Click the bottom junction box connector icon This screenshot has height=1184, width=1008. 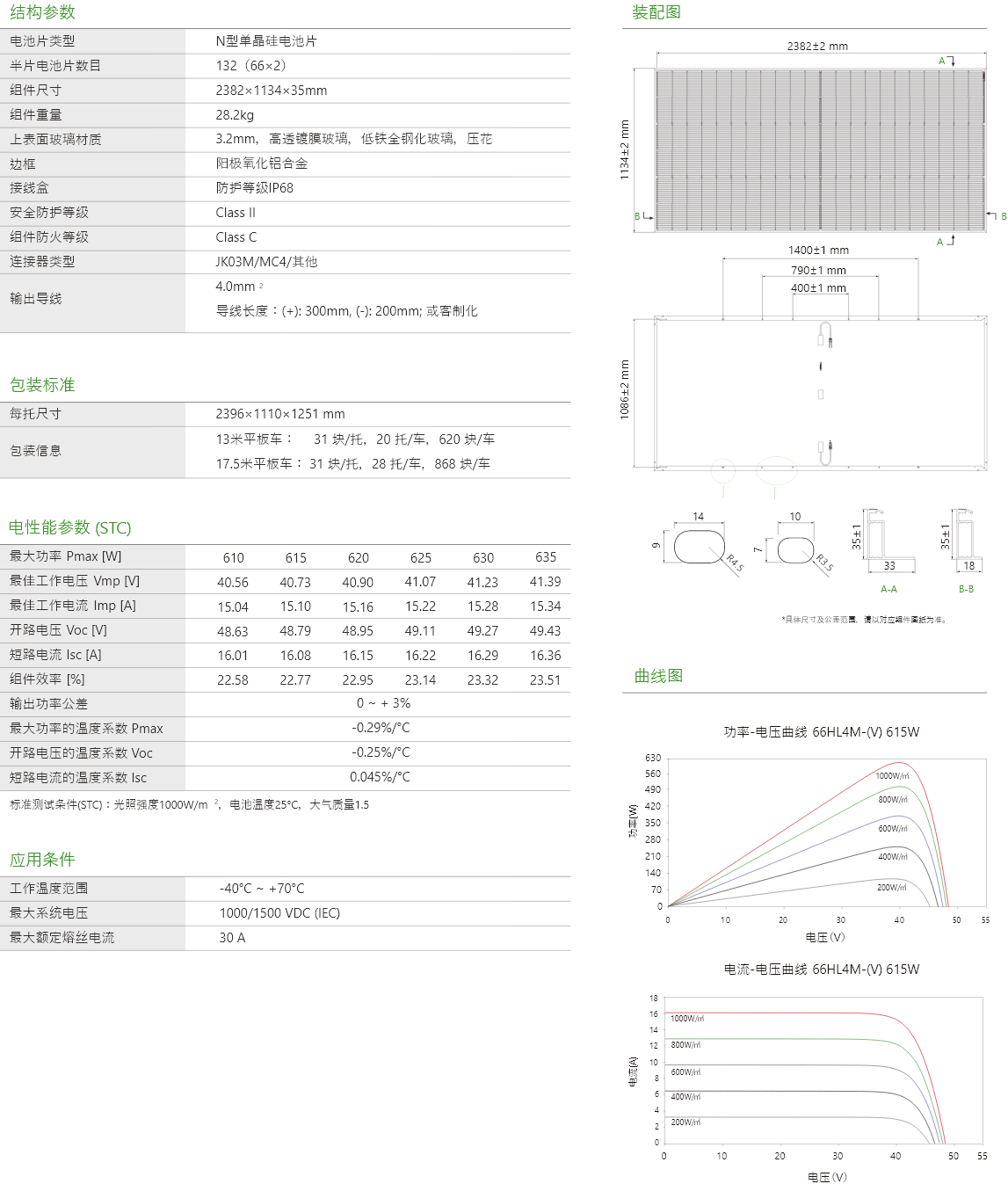pos(824,452)
